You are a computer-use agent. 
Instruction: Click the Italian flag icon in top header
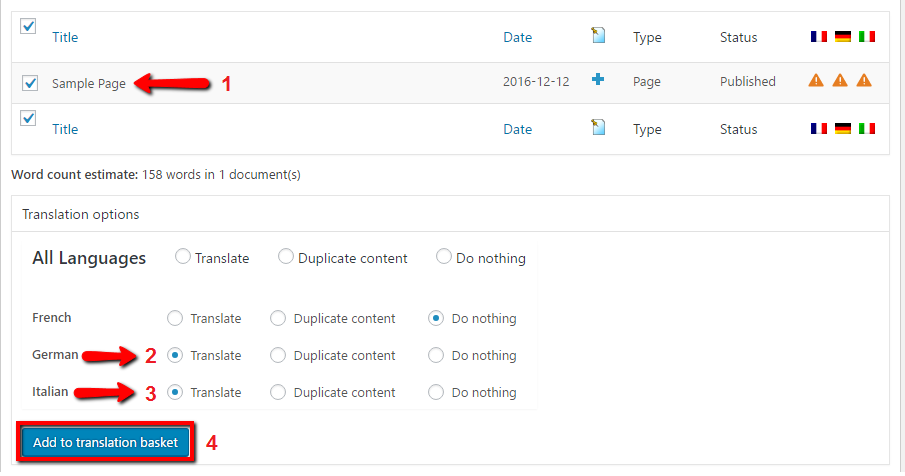(x=866, y=37)
